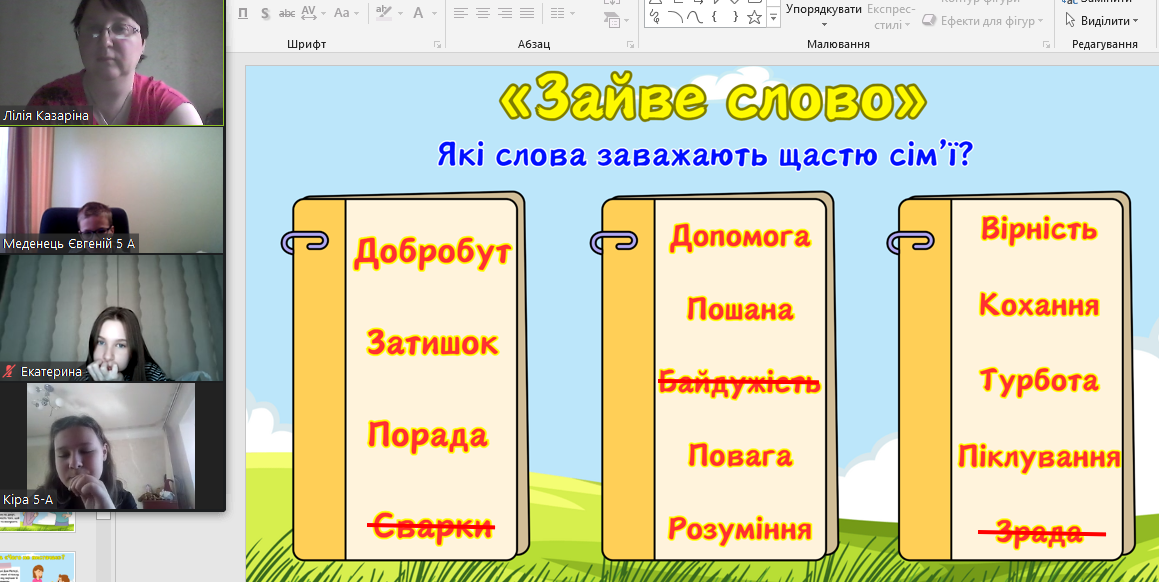
Task: Click the word Піклування on the slide
Action: 1039,457
